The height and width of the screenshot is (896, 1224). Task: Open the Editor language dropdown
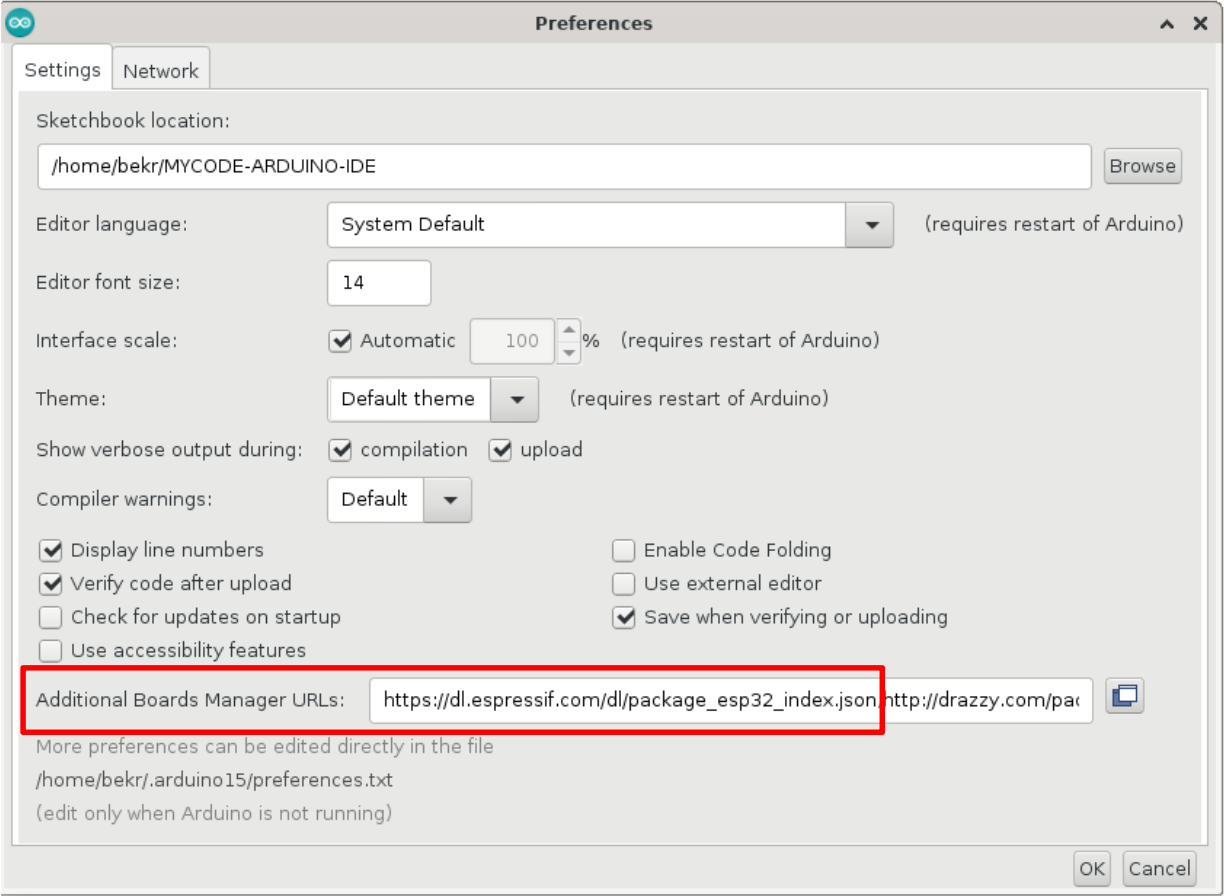pos(868,224)
